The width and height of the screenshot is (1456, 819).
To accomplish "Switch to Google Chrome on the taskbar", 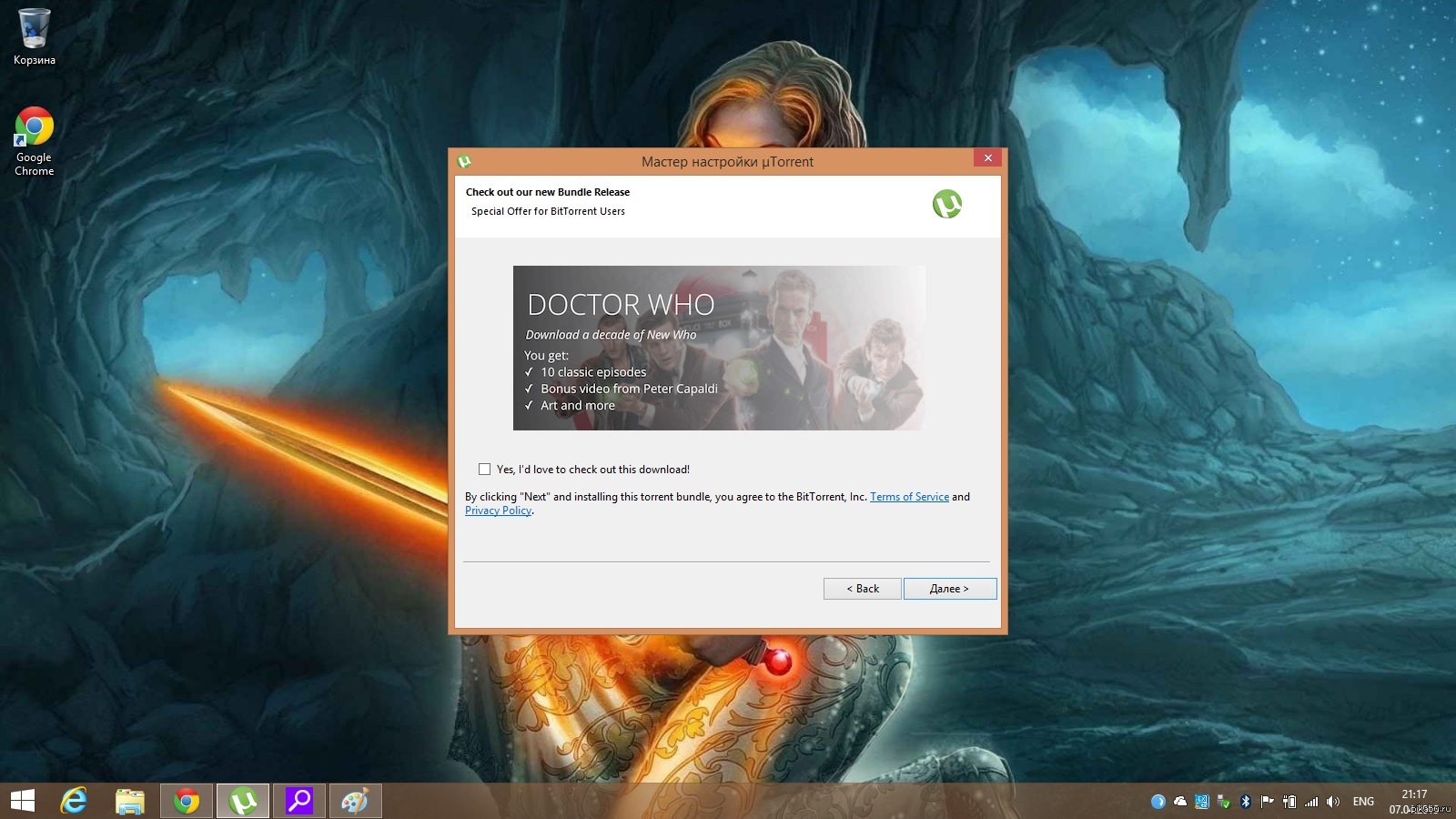I will pos(187,801).
